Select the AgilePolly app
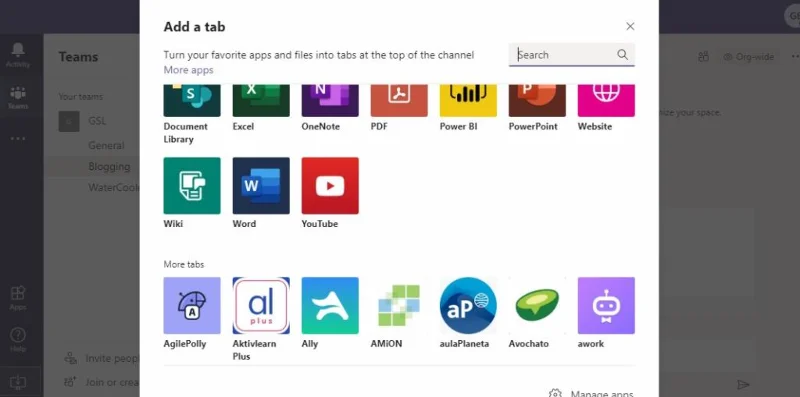Screen dimensions: 800x397 tap(192, 306)
